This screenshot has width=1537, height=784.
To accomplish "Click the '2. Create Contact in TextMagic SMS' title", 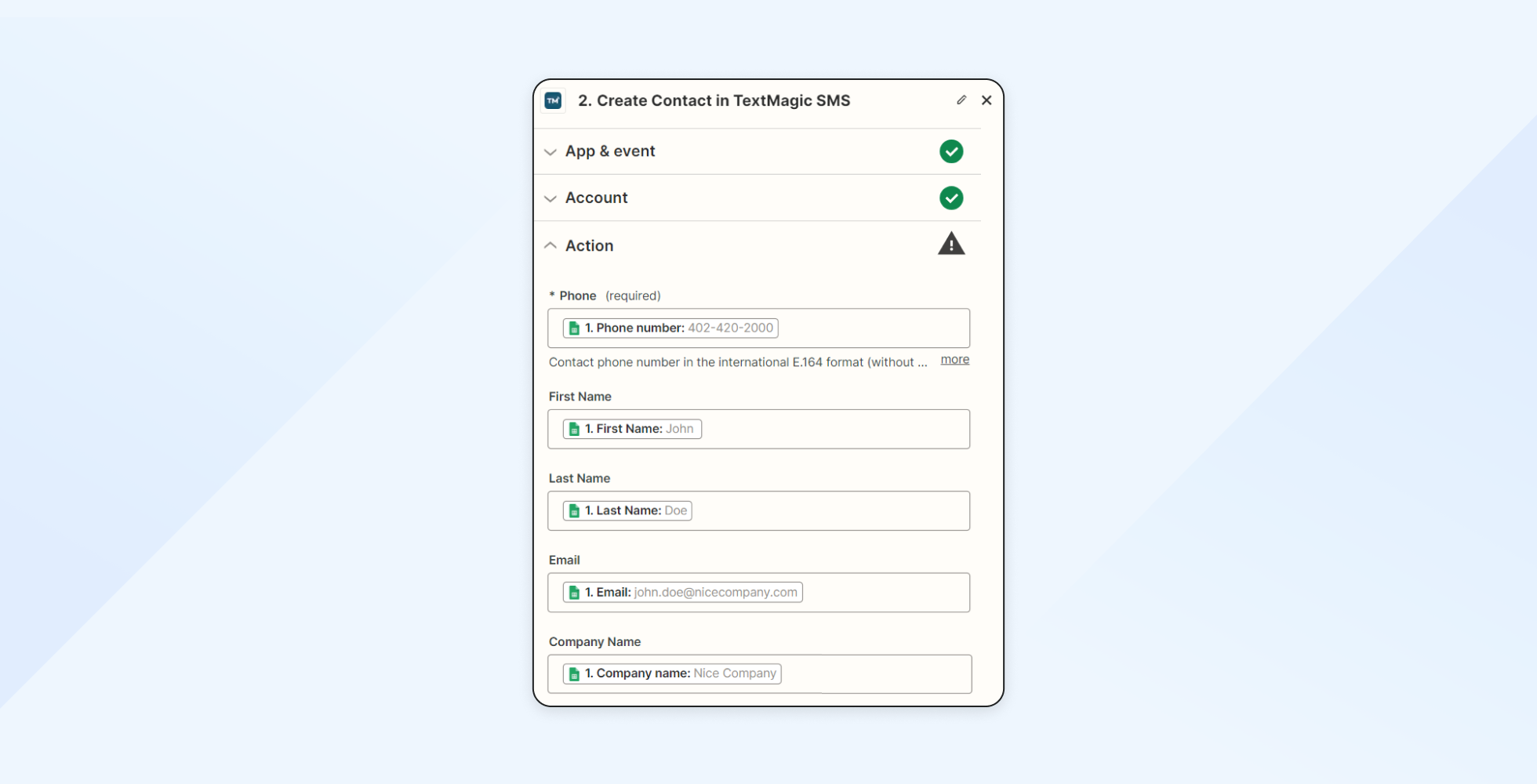I will 714,100.
